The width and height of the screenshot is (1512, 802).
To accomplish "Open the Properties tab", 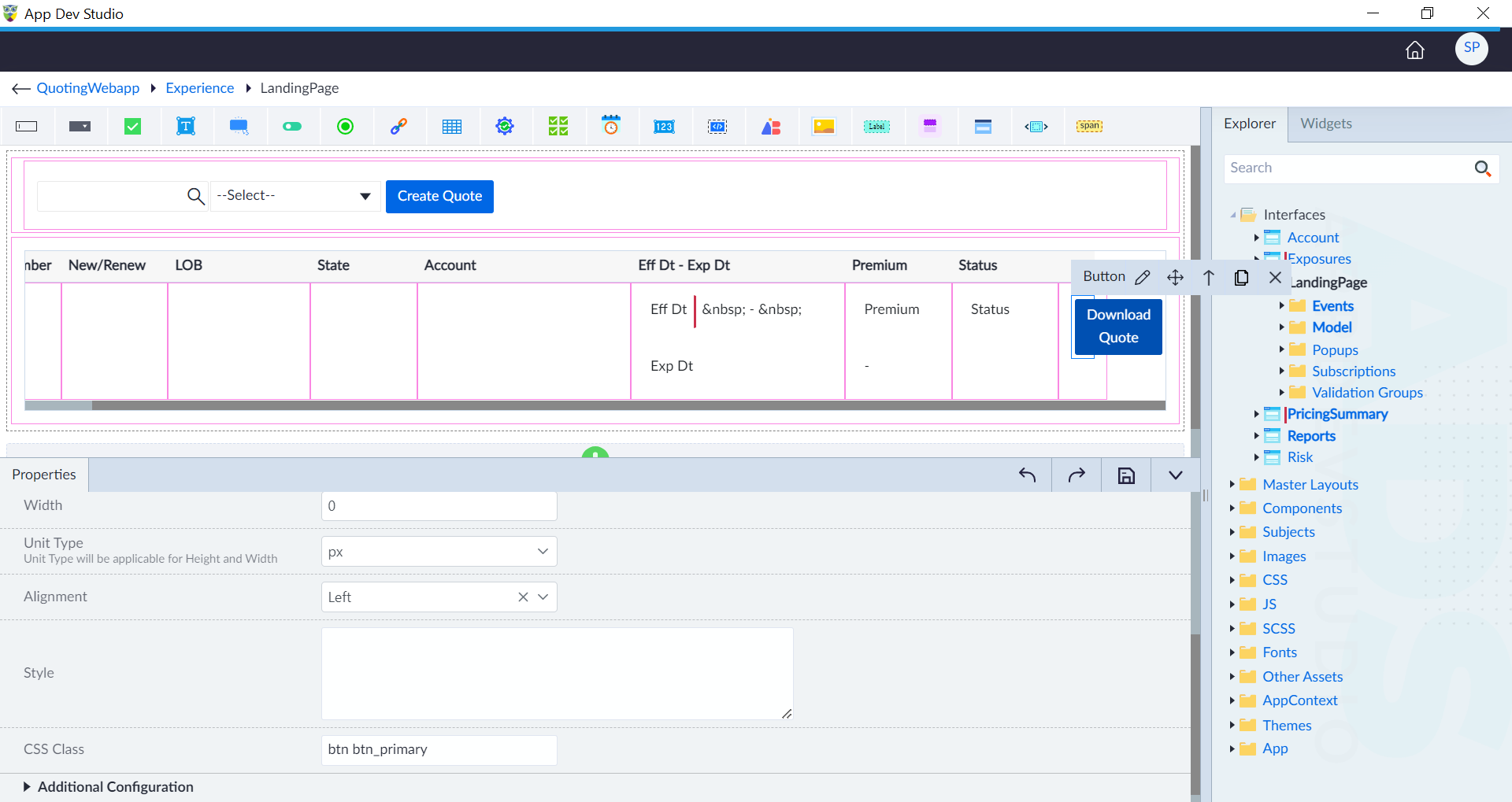I will click(x=44, y=475).
